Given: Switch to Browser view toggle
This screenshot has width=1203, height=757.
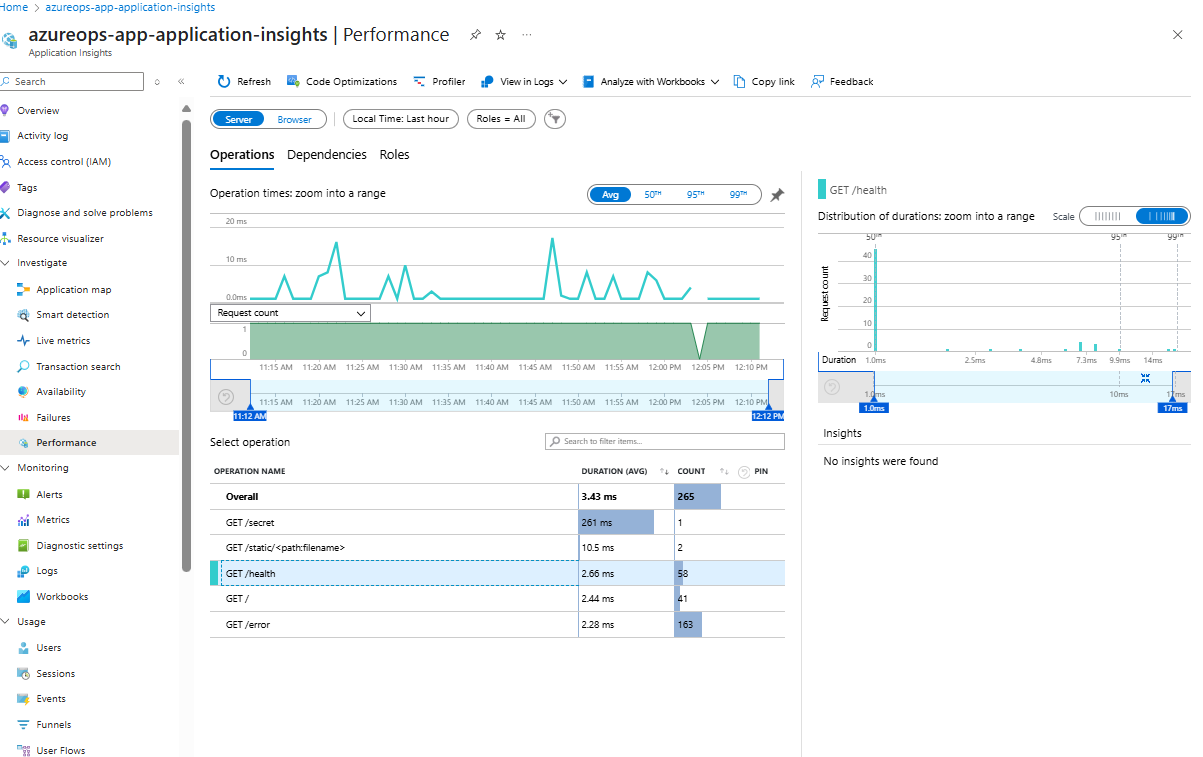Looking at the screenshot, I should pos(294,119).
